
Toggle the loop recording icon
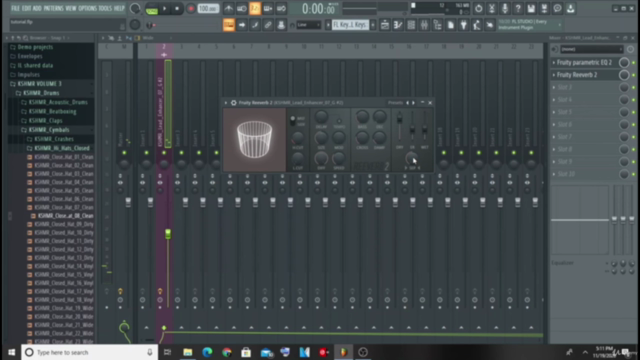(x=281, y=8)
